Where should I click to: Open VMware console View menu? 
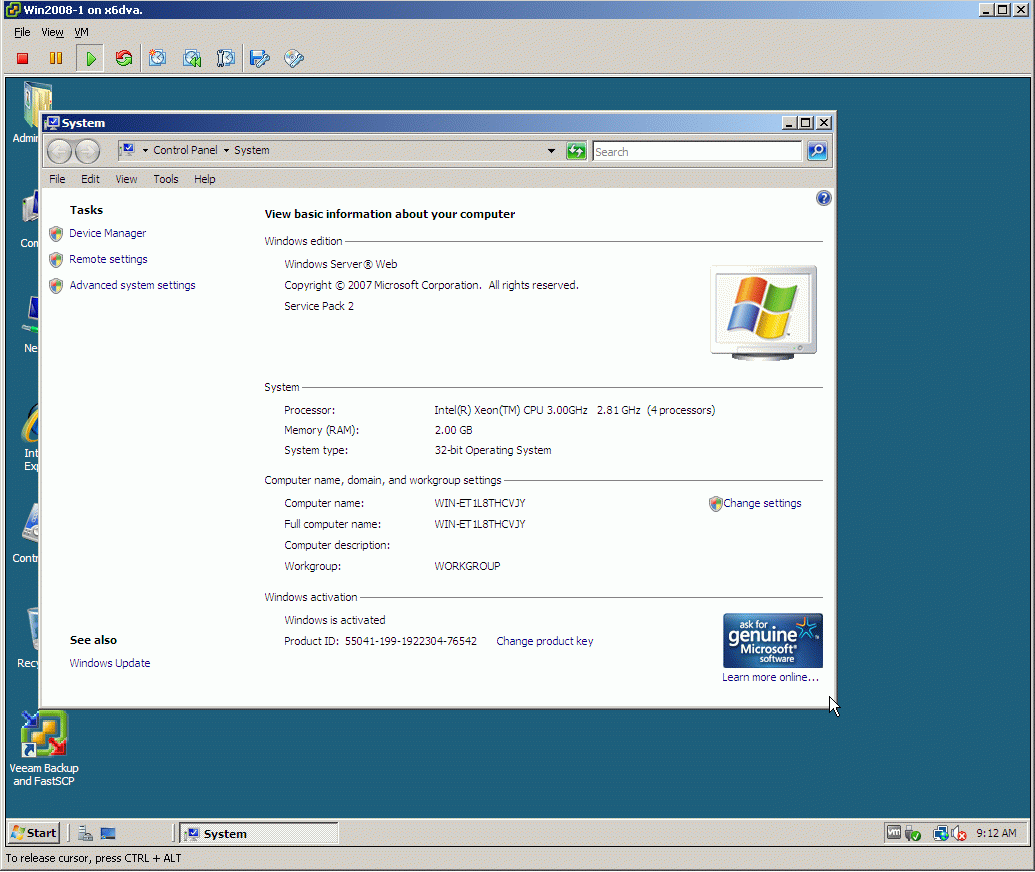point(52,32)
